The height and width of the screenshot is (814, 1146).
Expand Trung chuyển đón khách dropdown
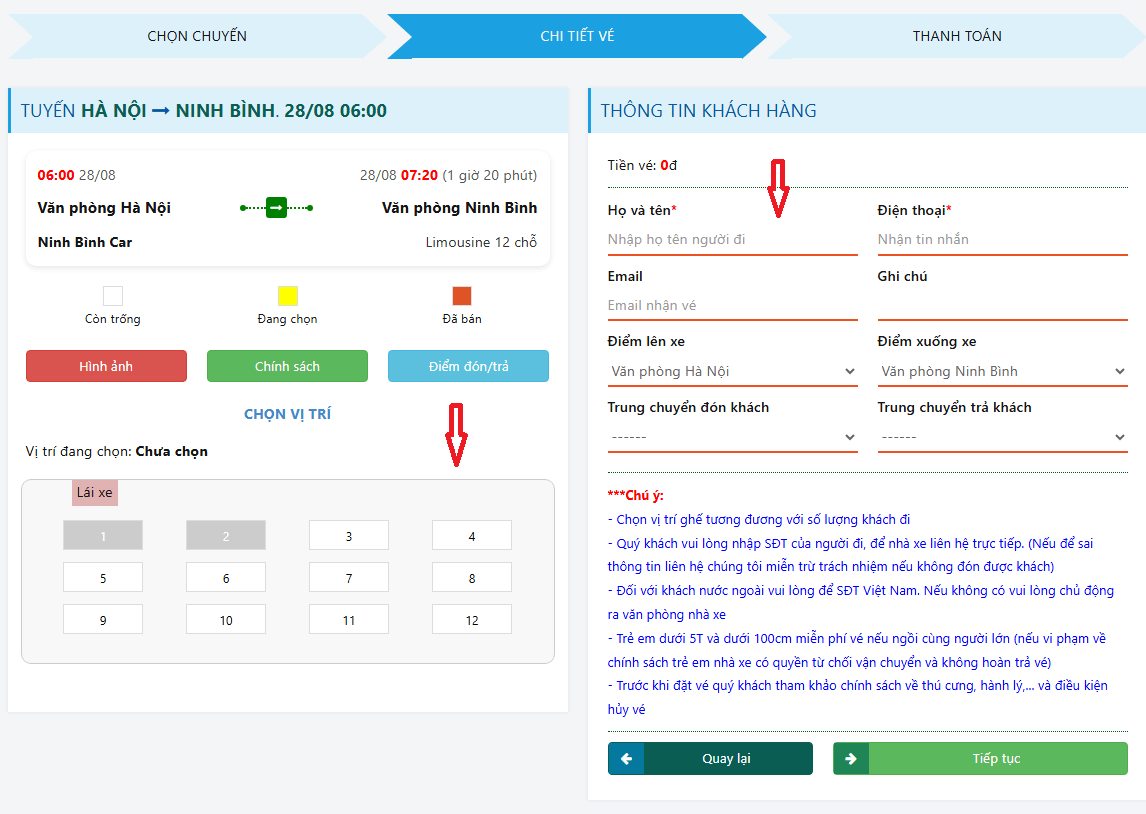(x=732, y=438)
